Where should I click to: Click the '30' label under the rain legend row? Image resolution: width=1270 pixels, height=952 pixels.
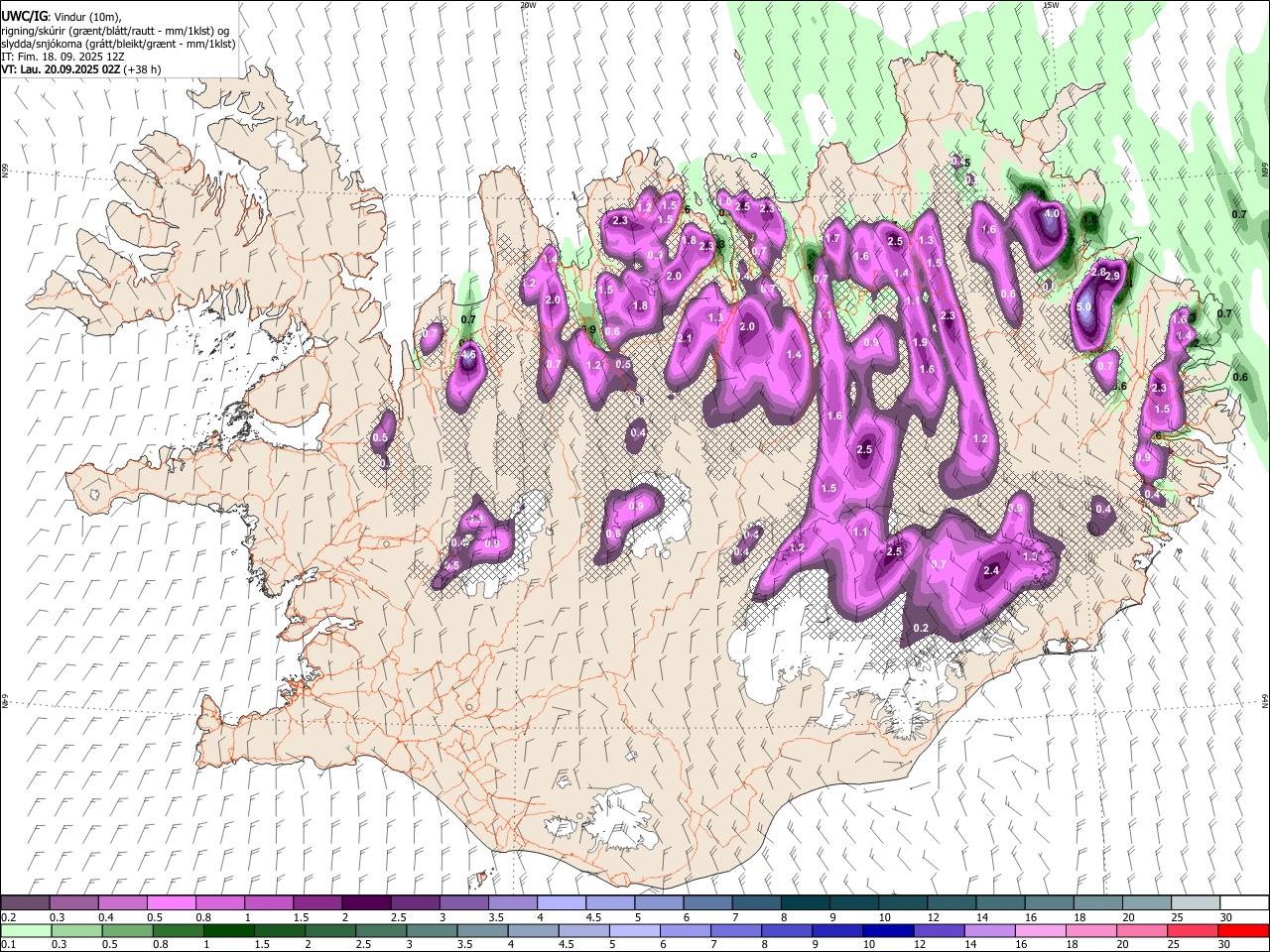pyautogui.click(x=1226, y=945)
